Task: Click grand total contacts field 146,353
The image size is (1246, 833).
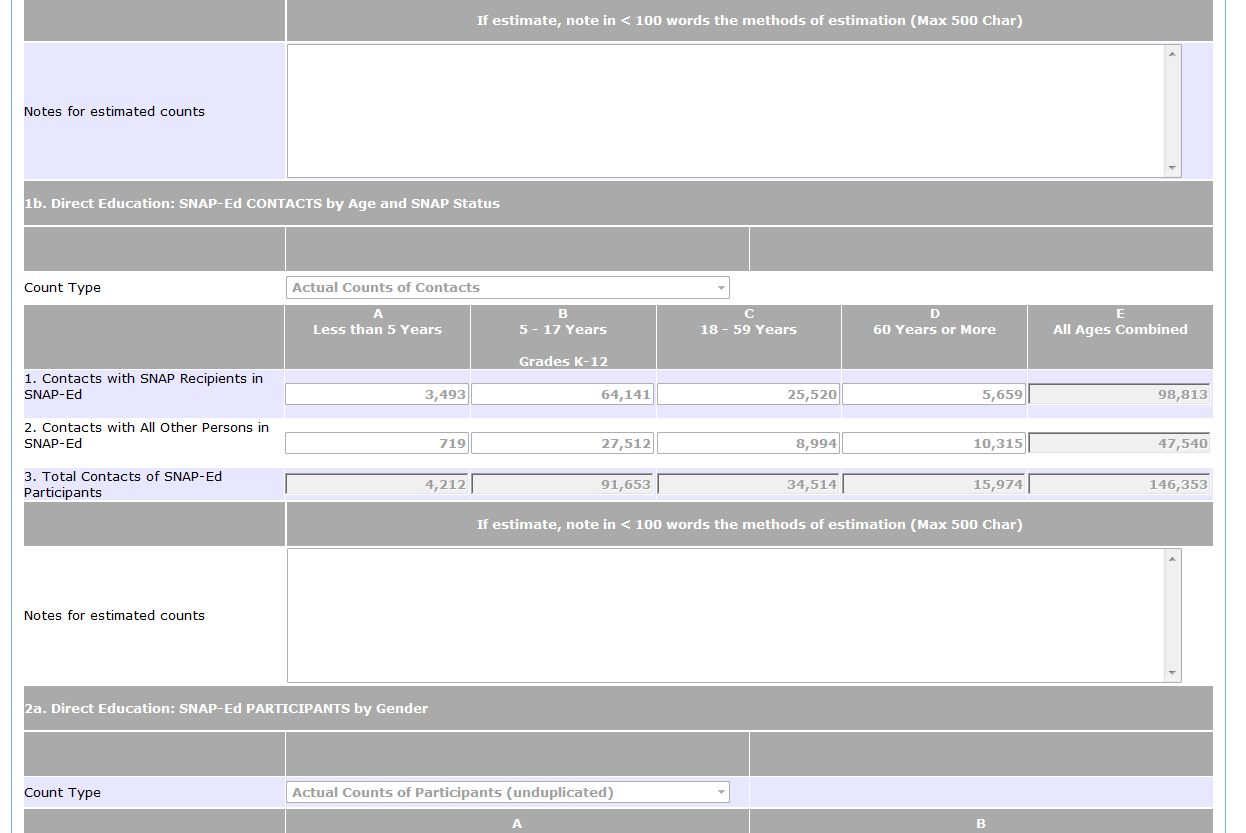Action: coord(1119,485)
